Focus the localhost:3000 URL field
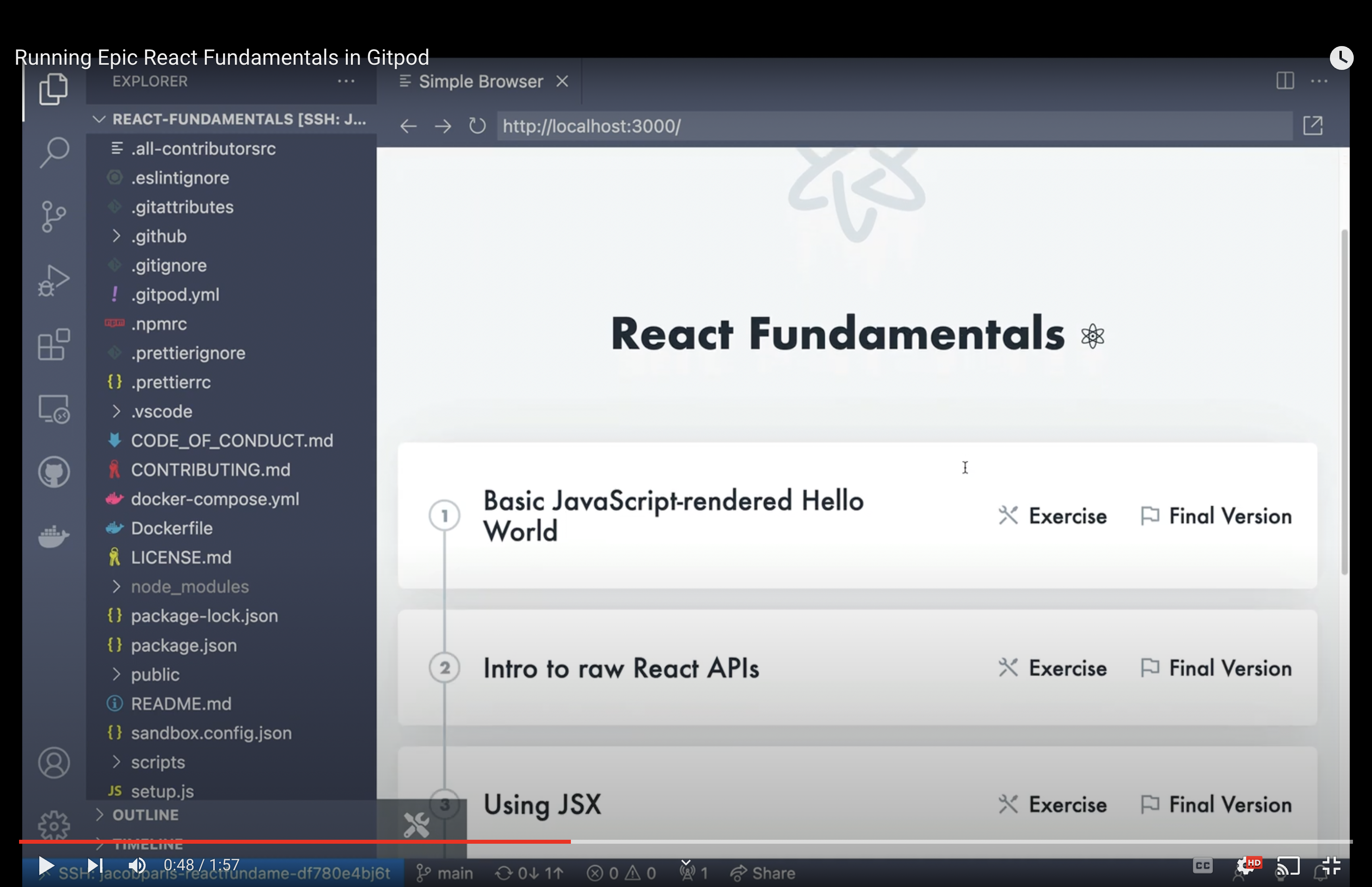 click(x=895, y=126)
